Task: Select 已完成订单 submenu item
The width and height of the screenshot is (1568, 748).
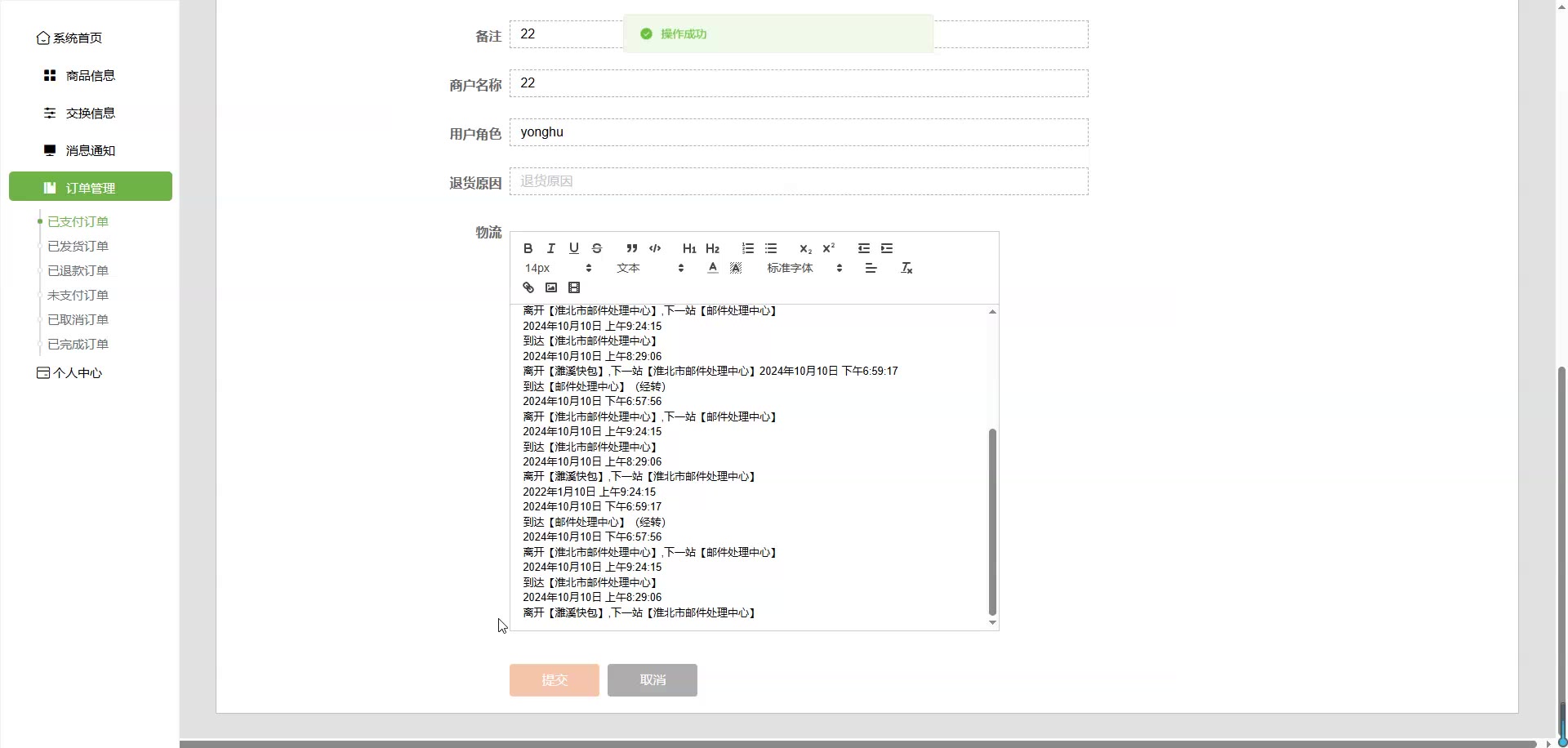Action: click(x=78, y=344)
